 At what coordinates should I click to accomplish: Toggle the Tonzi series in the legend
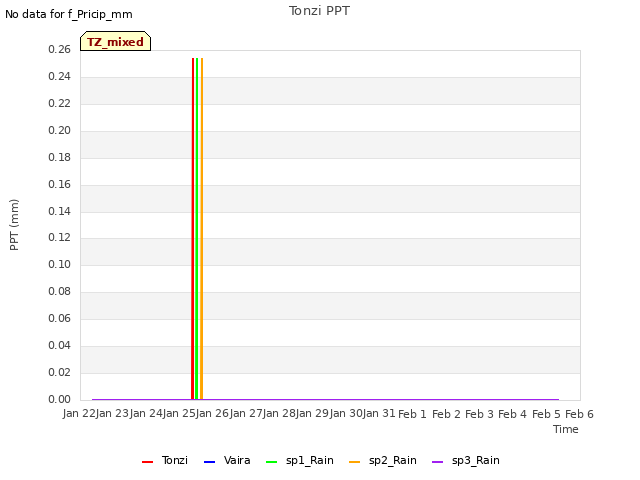tap(165, 460)
